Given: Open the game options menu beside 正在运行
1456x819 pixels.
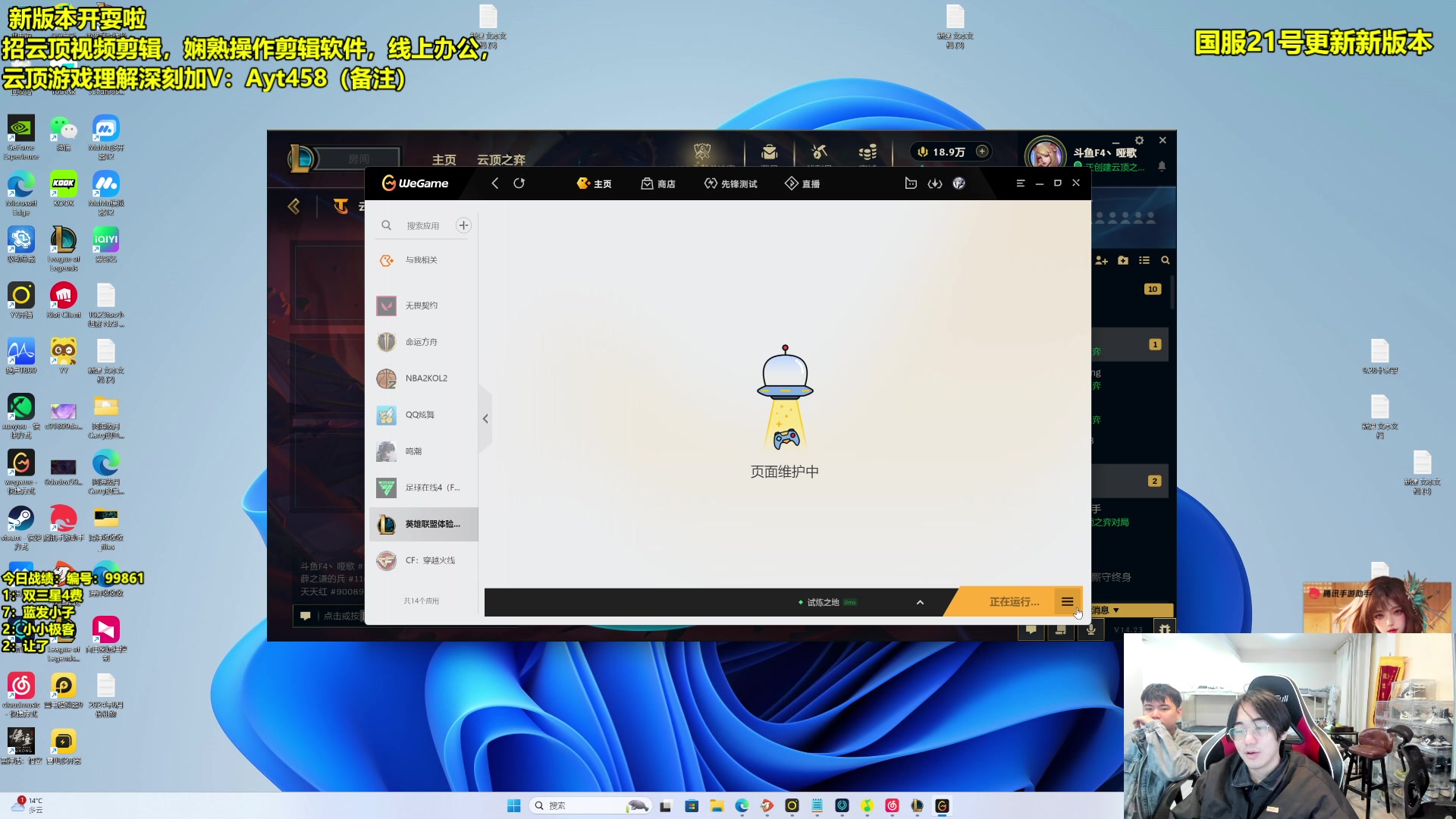Looking at the screenshot, I should tap(1067, 602).
